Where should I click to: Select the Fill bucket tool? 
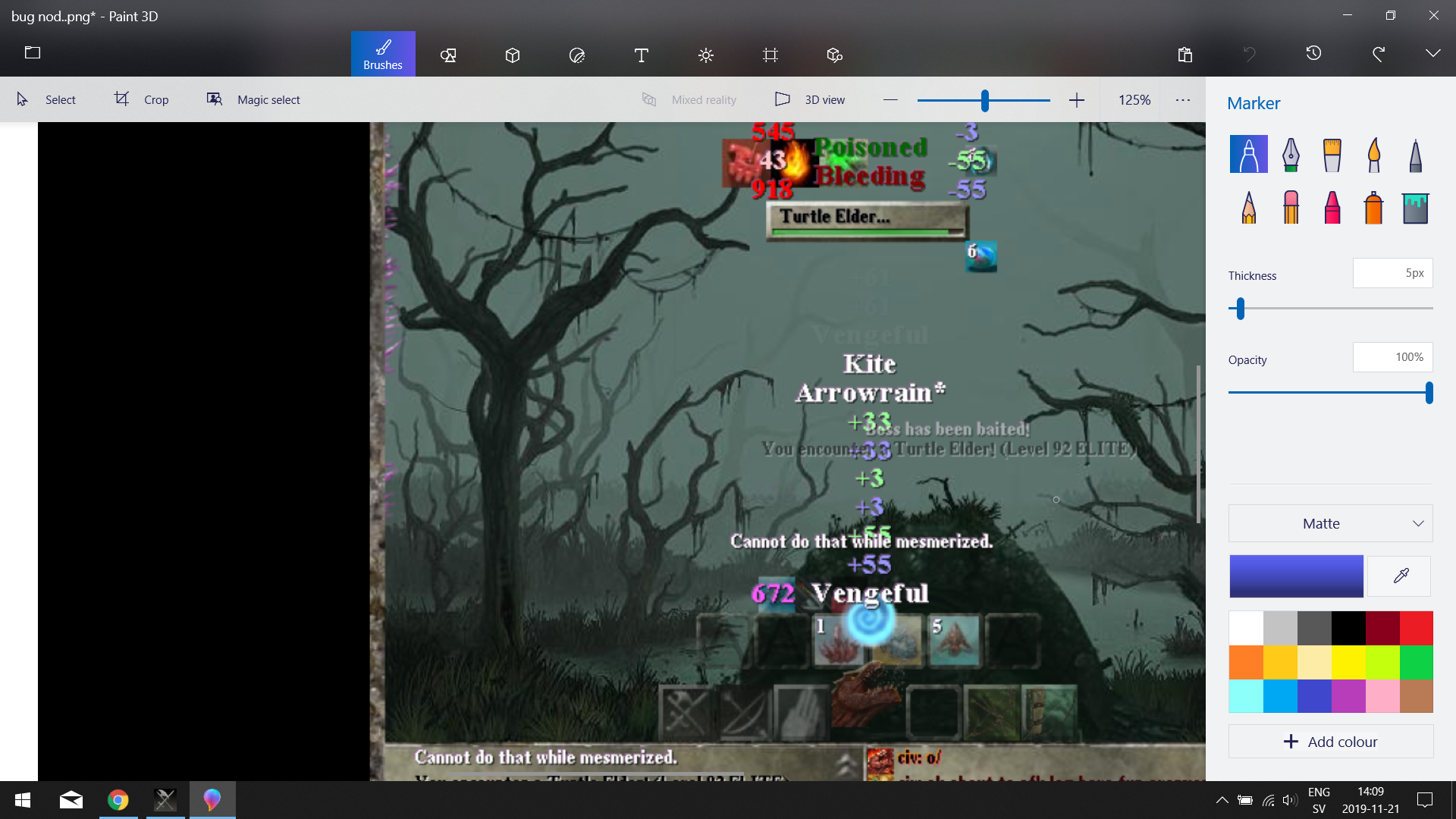1416,207
